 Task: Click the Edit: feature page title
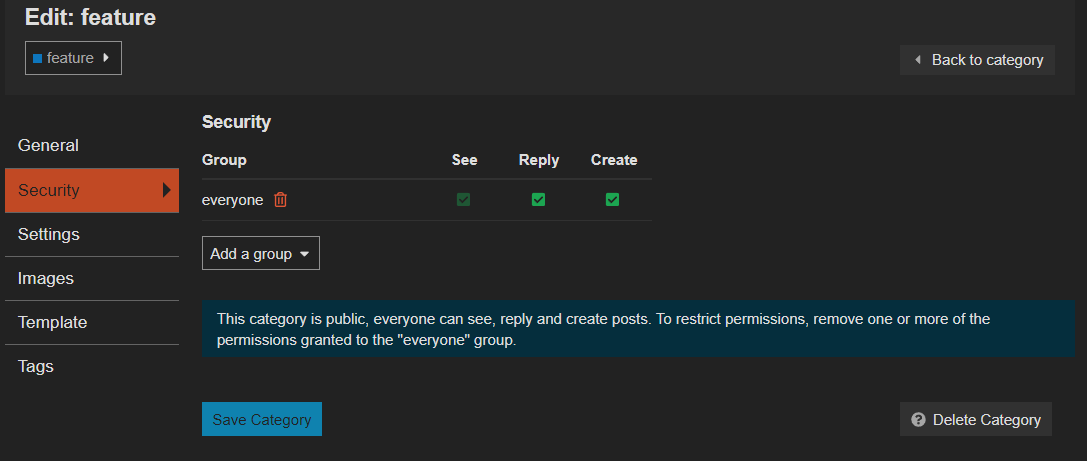[x=90, y=17]
